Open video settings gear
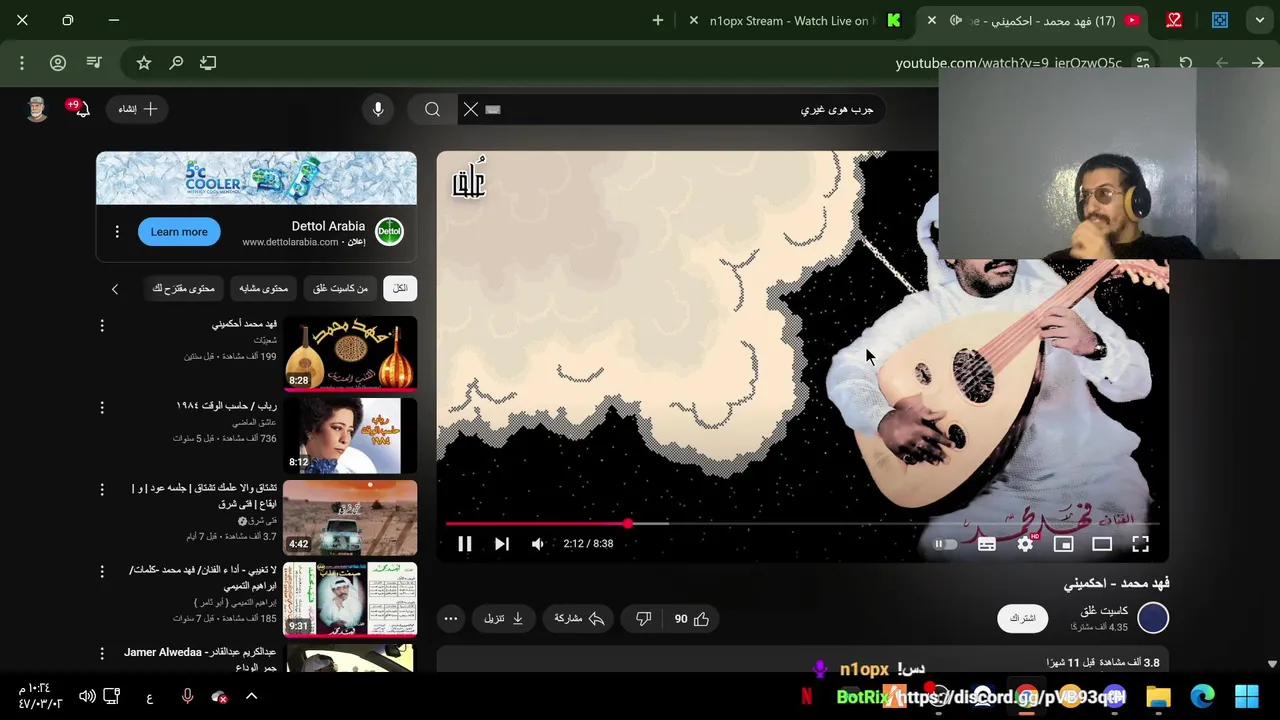 point(1025,544)
